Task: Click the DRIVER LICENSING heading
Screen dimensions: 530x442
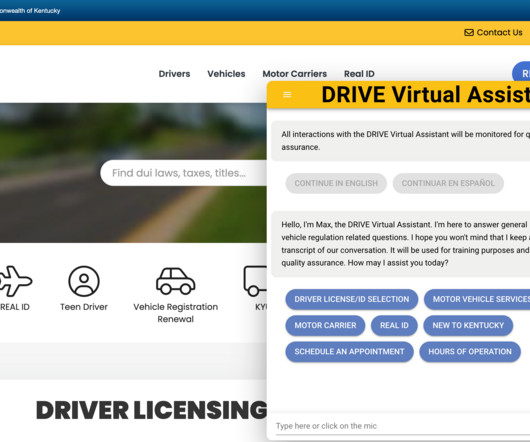Action: [151, 410]
